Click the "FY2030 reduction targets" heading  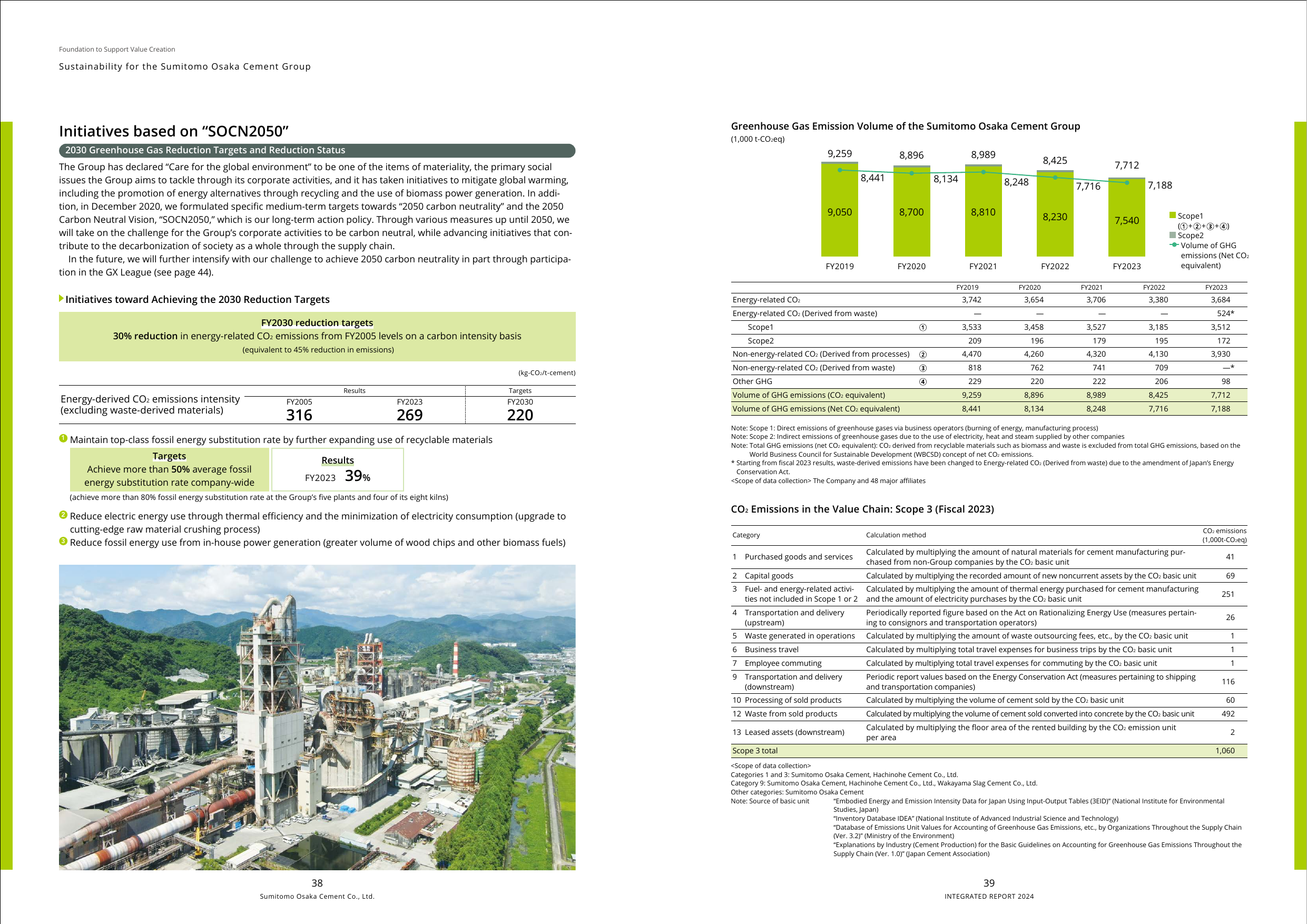[x=317, y=322]
